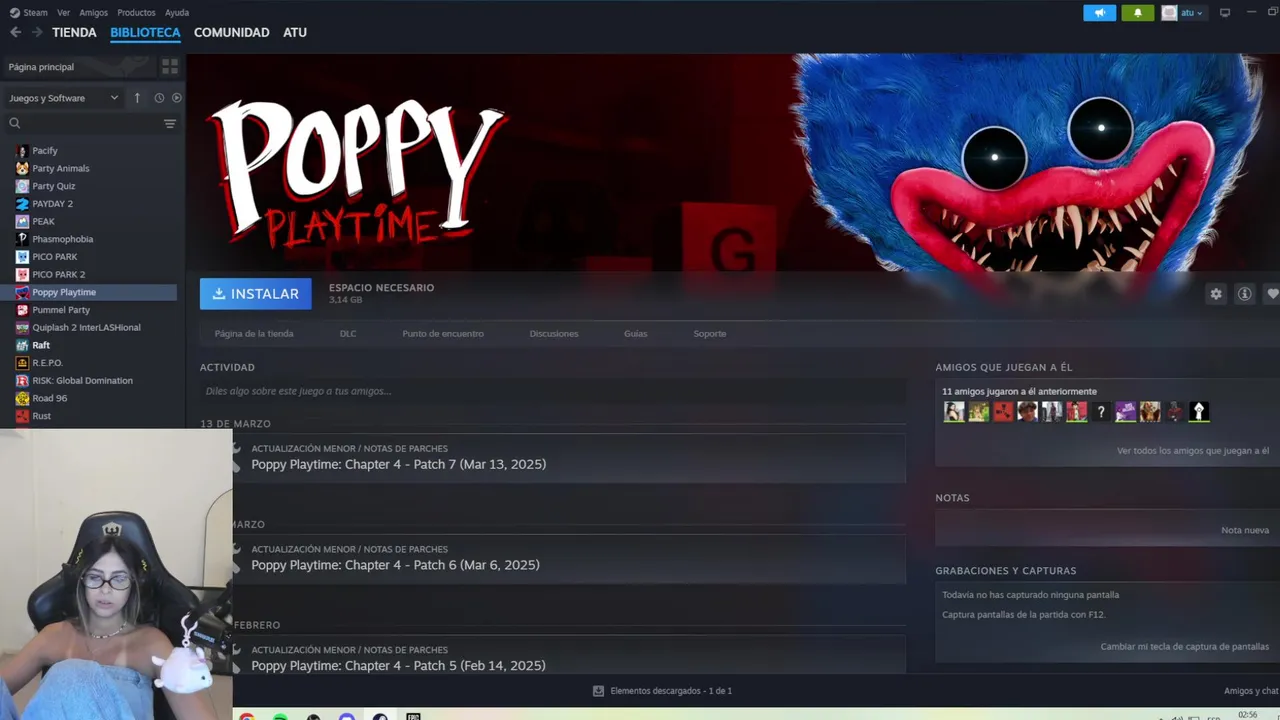Screen dimensions: 1280x720
Task: Select PICO PARK in library list
Action: pos(54,257)
